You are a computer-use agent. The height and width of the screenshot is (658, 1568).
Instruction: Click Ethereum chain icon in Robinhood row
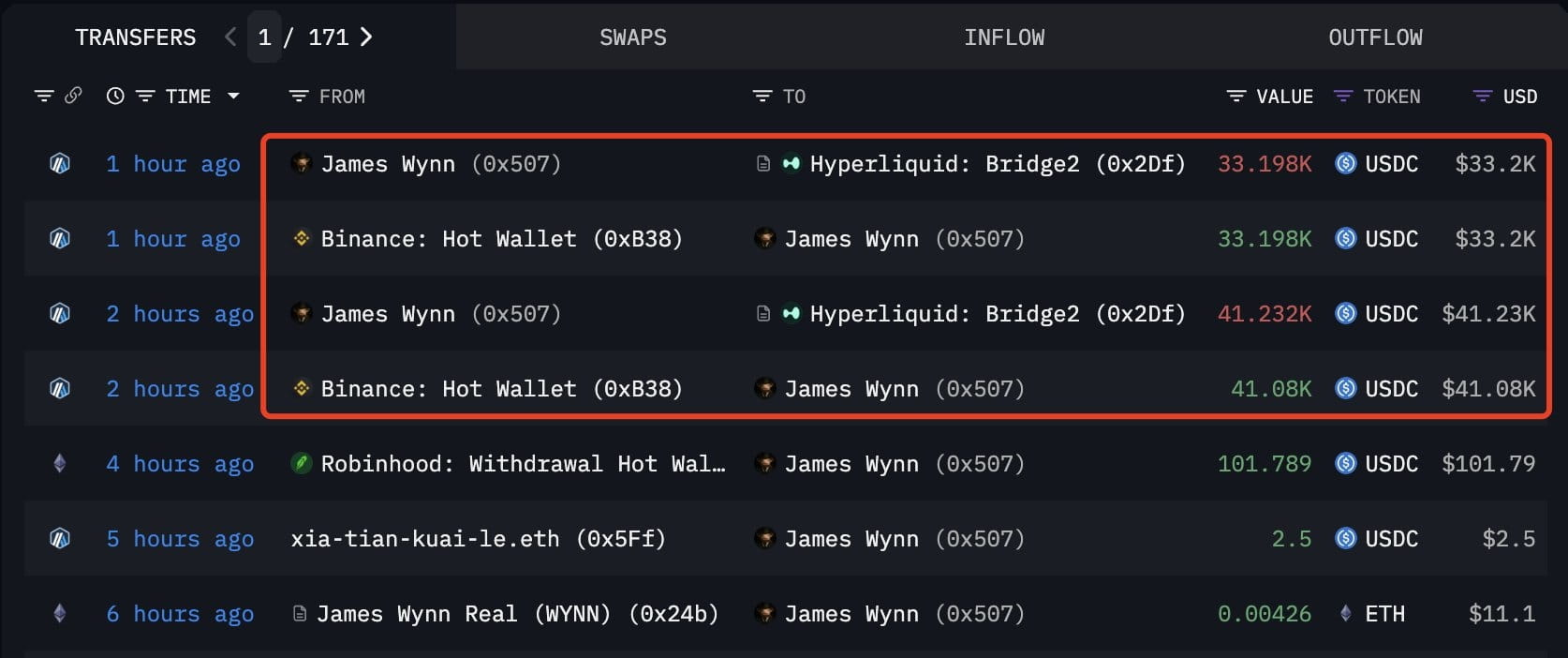[60, 464]
